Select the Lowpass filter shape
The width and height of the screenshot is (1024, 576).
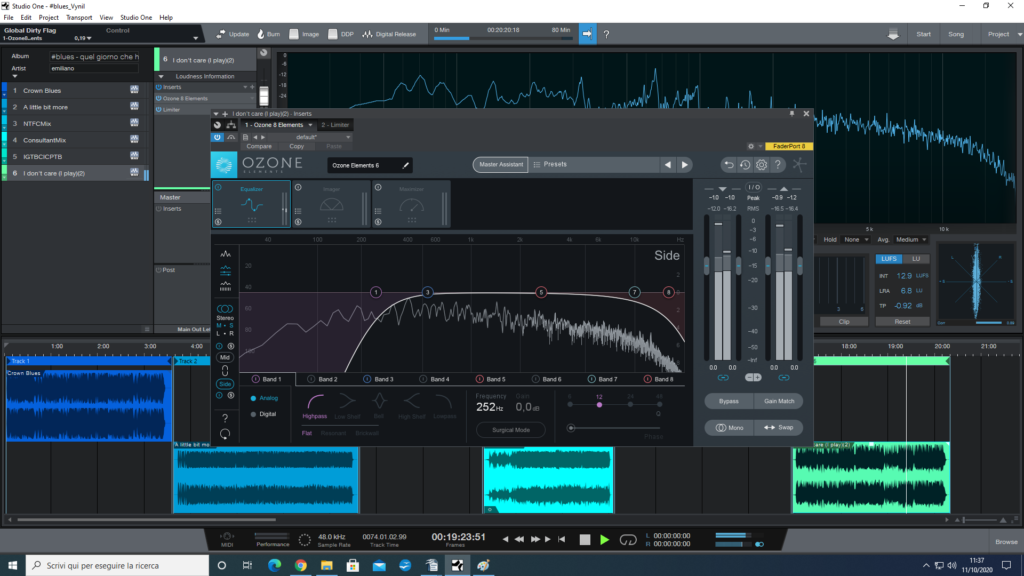[x=444, y=406]
